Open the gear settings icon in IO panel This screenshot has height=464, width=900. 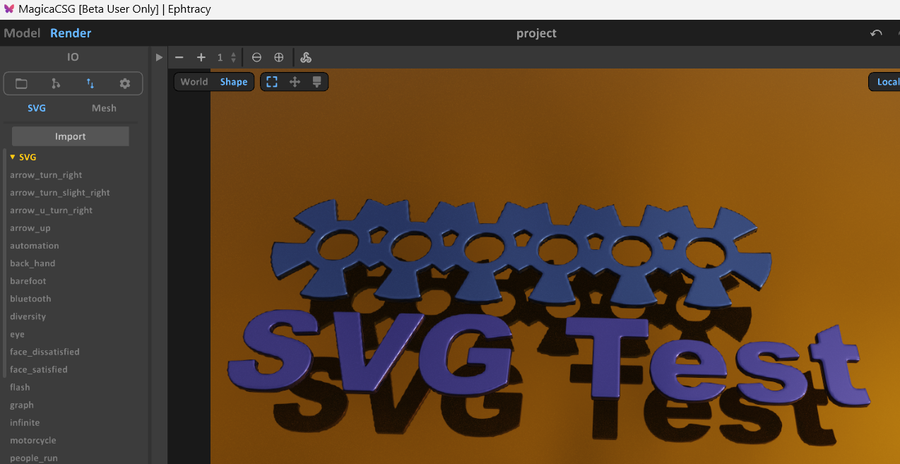point(125,84)
